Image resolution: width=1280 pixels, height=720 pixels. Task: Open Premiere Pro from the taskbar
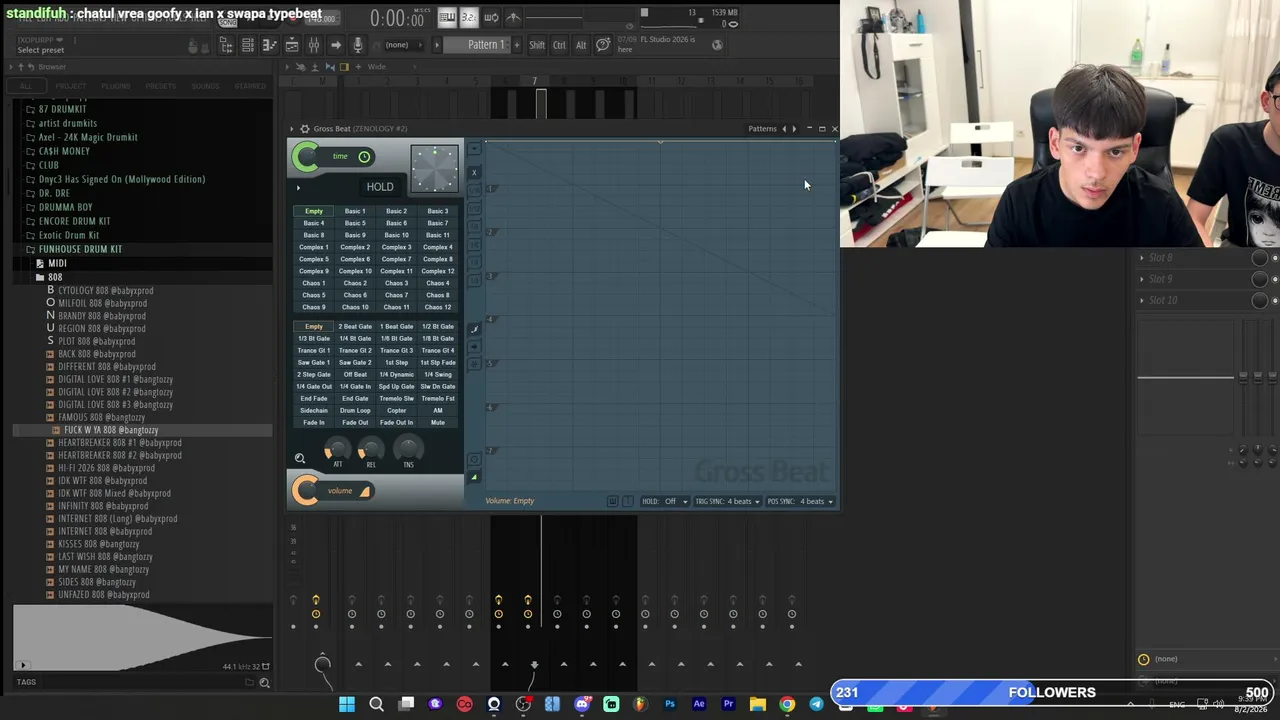pyautogui.click(x=728, y=705)
